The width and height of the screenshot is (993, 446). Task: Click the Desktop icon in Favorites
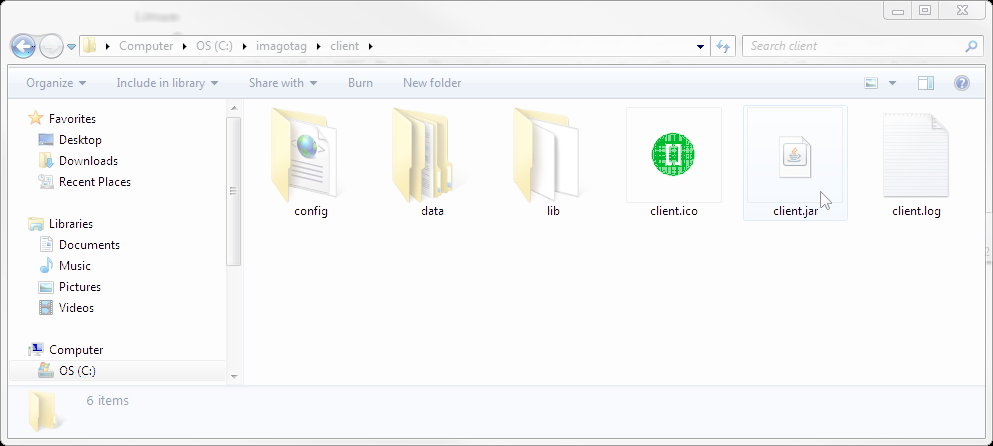point(46,139)
